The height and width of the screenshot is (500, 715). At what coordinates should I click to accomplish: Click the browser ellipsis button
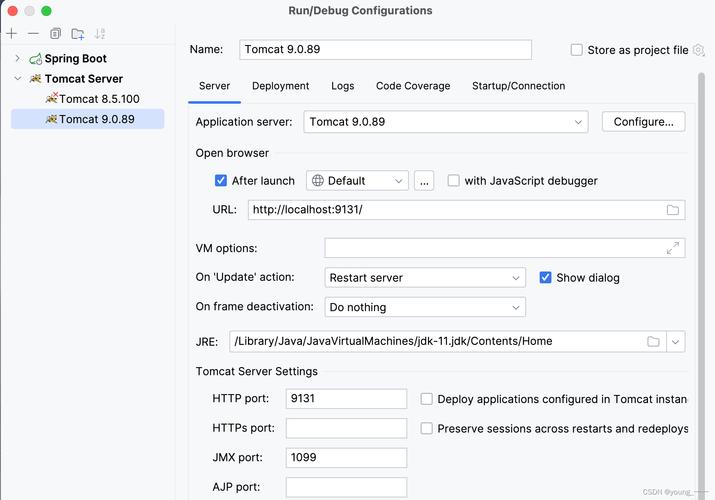424,180
